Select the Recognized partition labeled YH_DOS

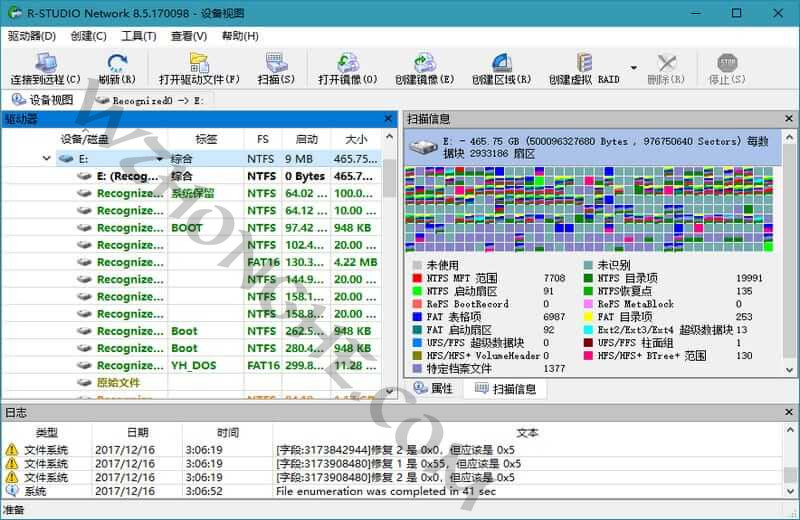(x=192, y=365)
